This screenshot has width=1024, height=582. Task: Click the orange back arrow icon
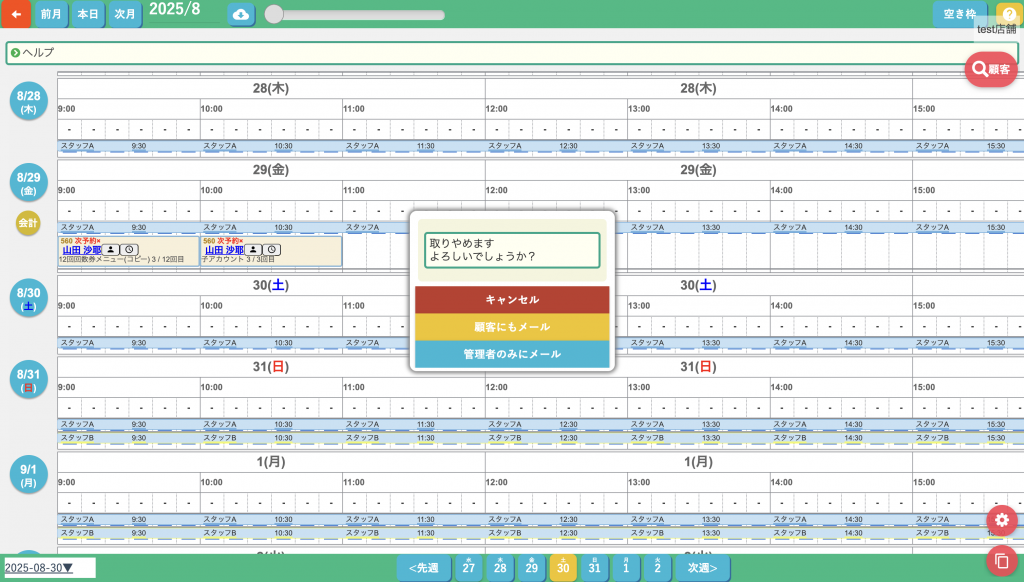(15, 14)
